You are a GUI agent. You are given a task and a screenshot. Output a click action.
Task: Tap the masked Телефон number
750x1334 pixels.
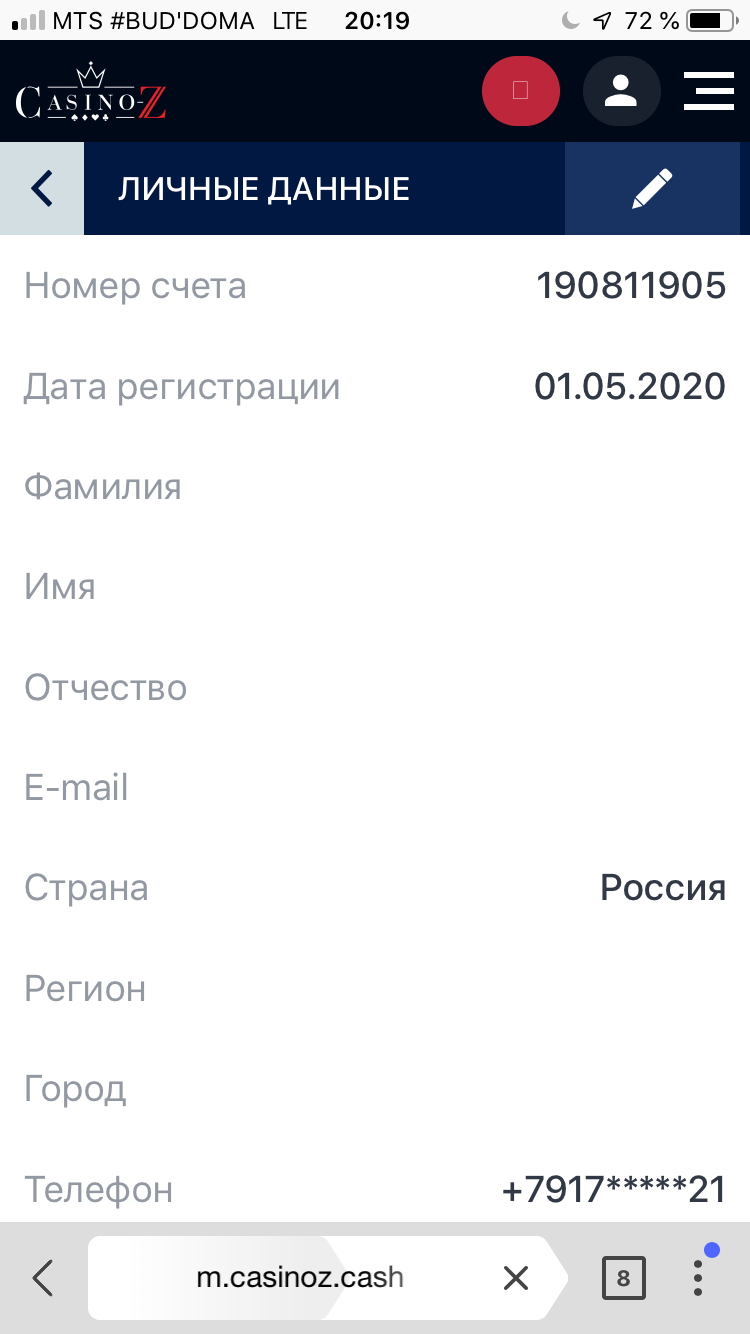point(613,1190)
